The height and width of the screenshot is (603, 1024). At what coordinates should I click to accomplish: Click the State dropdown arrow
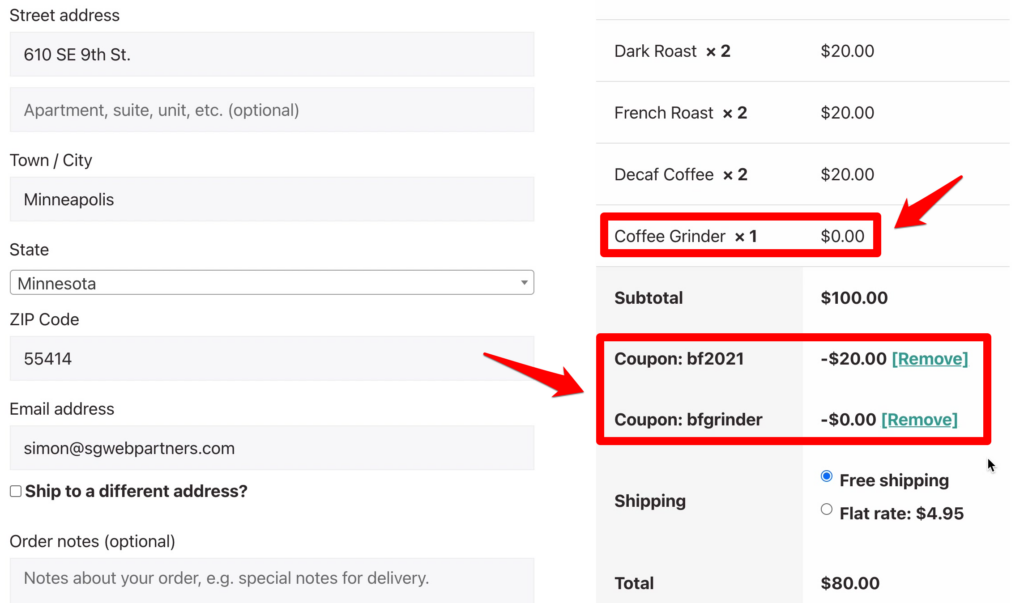click(x=524, y=283)
